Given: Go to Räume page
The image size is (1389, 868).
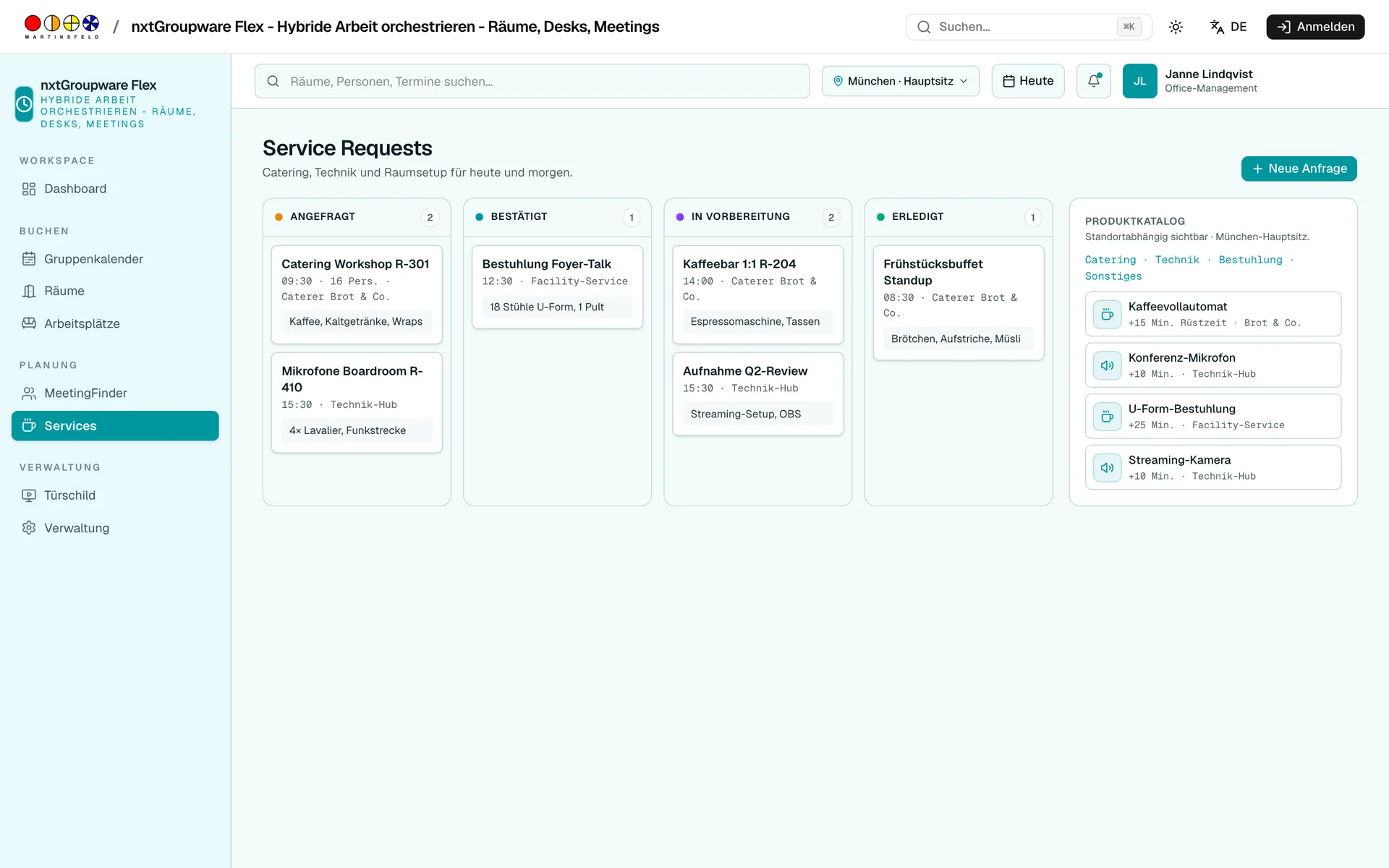Looking at the screenshot, I should click(115, 291).
